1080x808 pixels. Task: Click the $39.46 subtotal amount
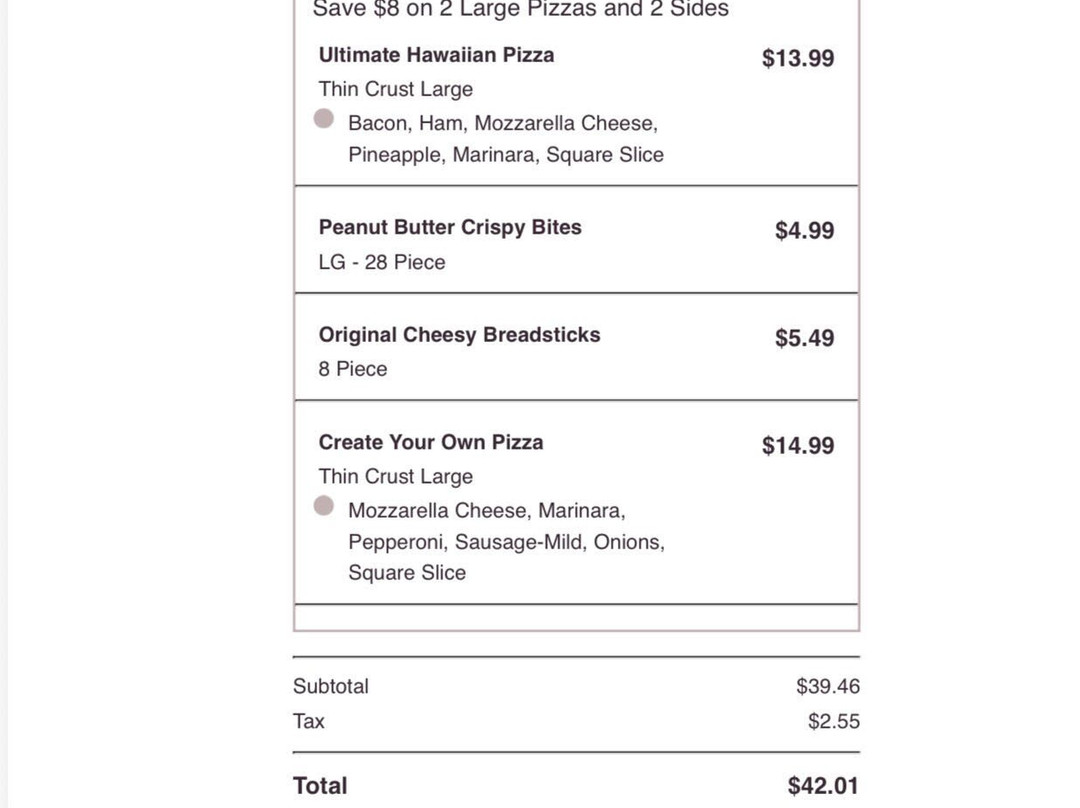827,686
